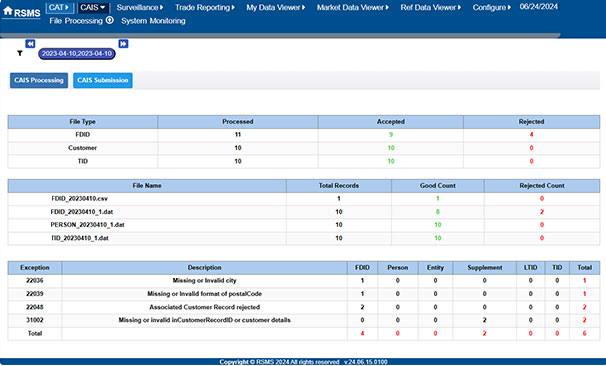The image size is (606, 366).
Task: Click 'Missing or Invalid format of postalCode' description
Action: coord(204,294)
